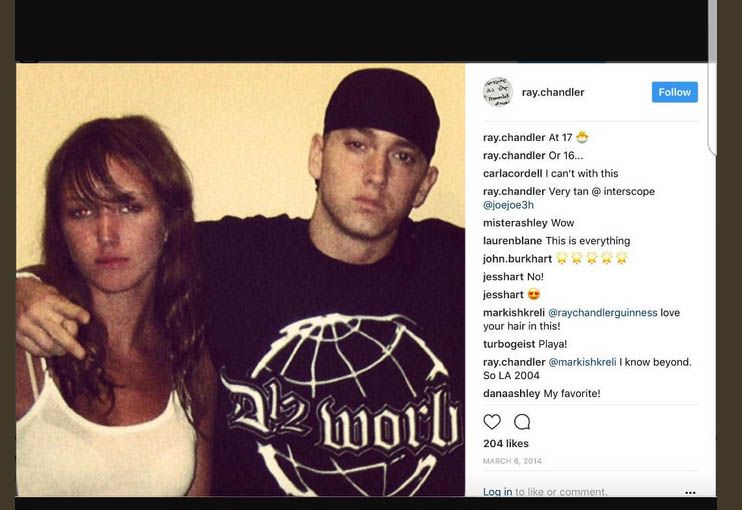Click the 204 likes count
Image resolution: width=742 pixels, height=510 pixels.
click(x=506, y=443)
